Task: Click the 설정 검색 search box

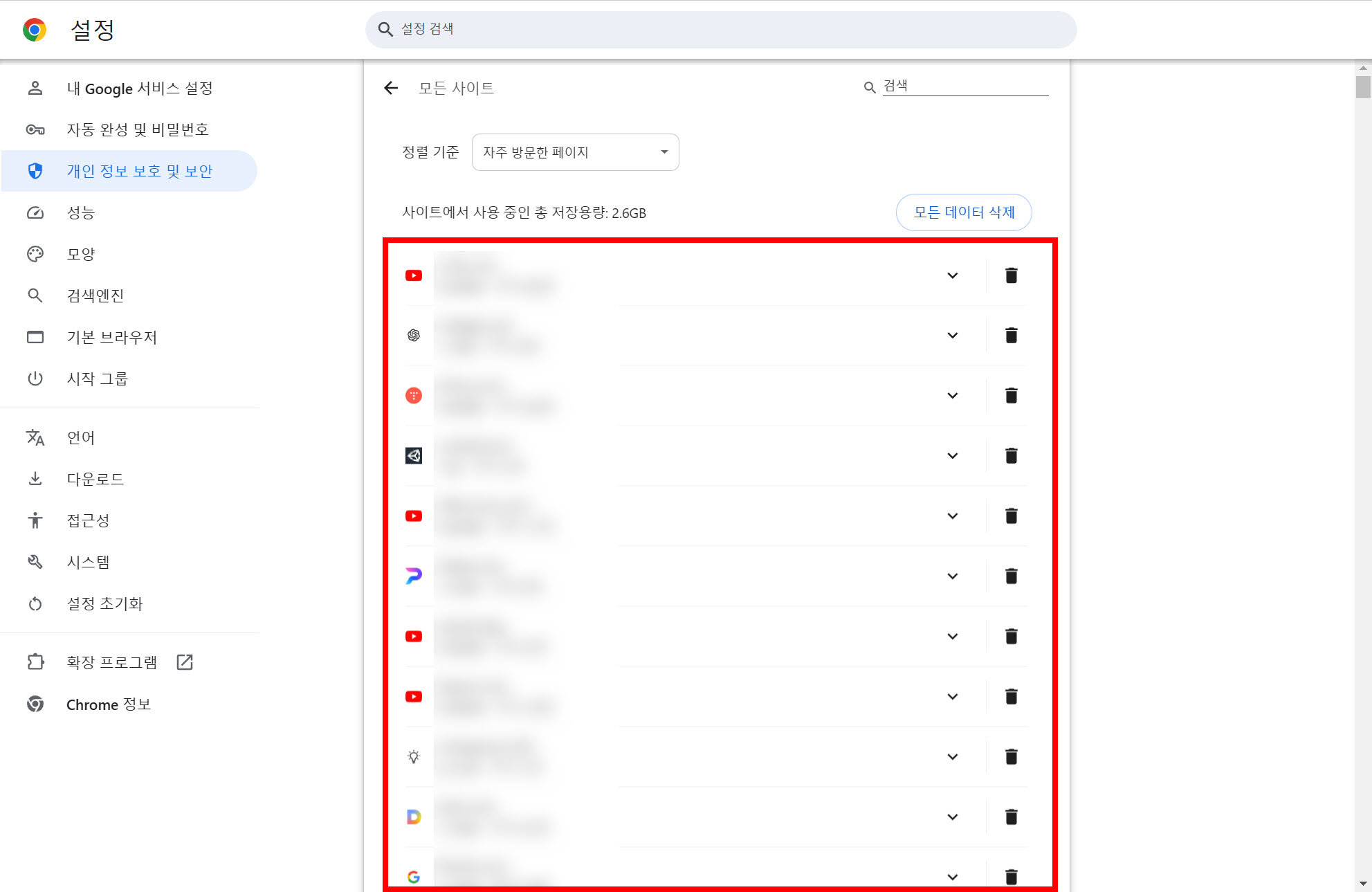Action: pos(720,29)
